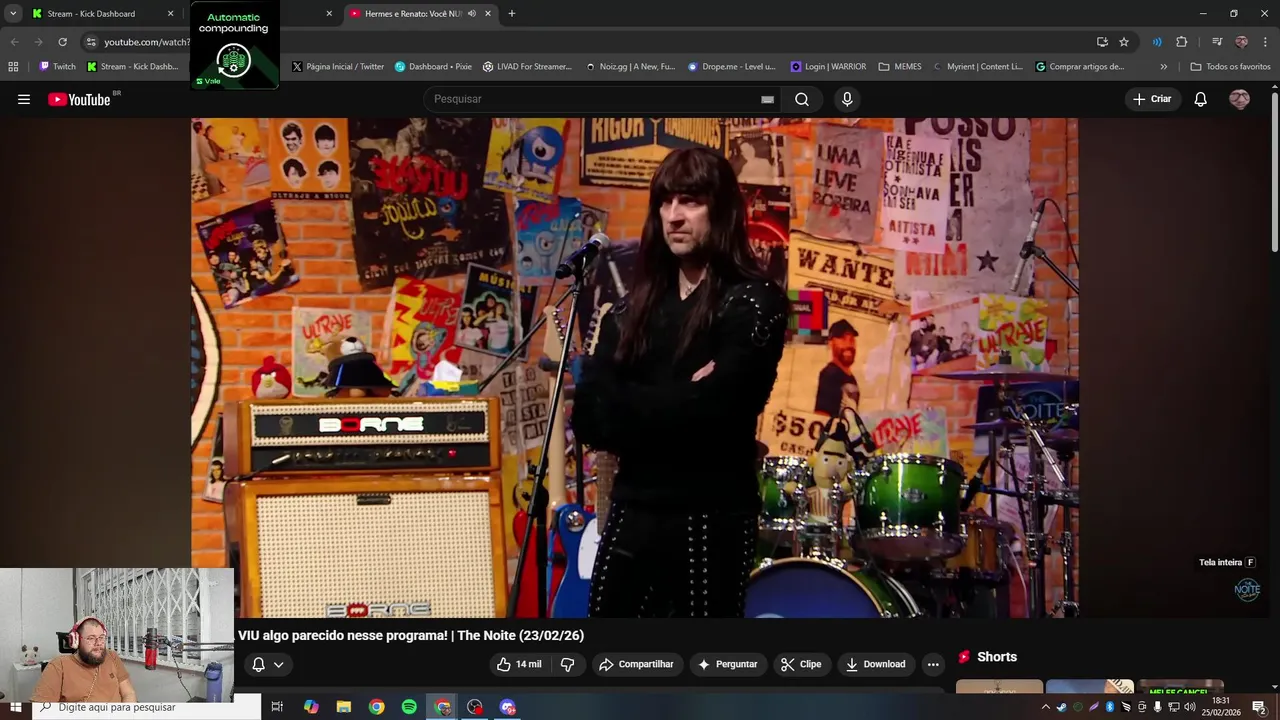Open File Explorer from taskbar

(x=344, y=707)
